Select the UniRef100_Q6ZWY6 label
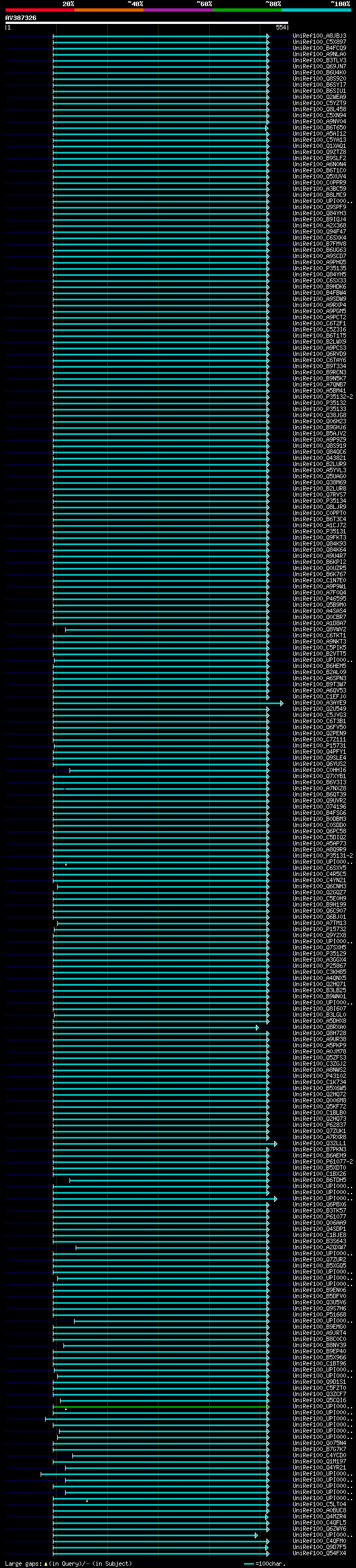This screenshot has height=1568, width=356. [x=319, y=1529]
